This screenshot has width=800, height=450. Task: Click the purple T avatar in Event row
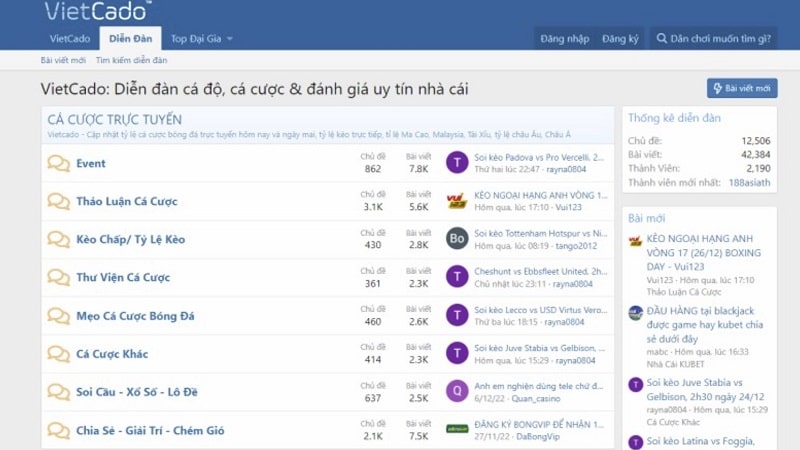coord(457,163)
